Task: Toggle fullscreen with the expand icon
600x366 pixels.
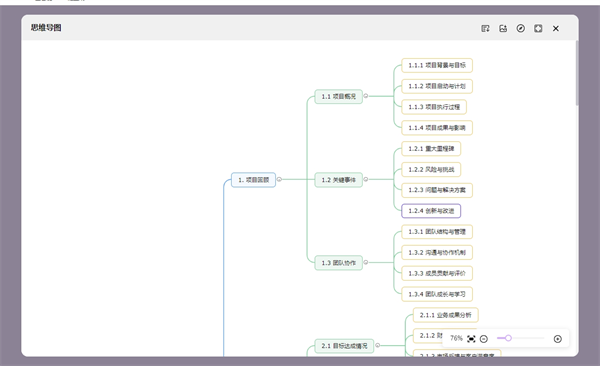Action: 538,28
